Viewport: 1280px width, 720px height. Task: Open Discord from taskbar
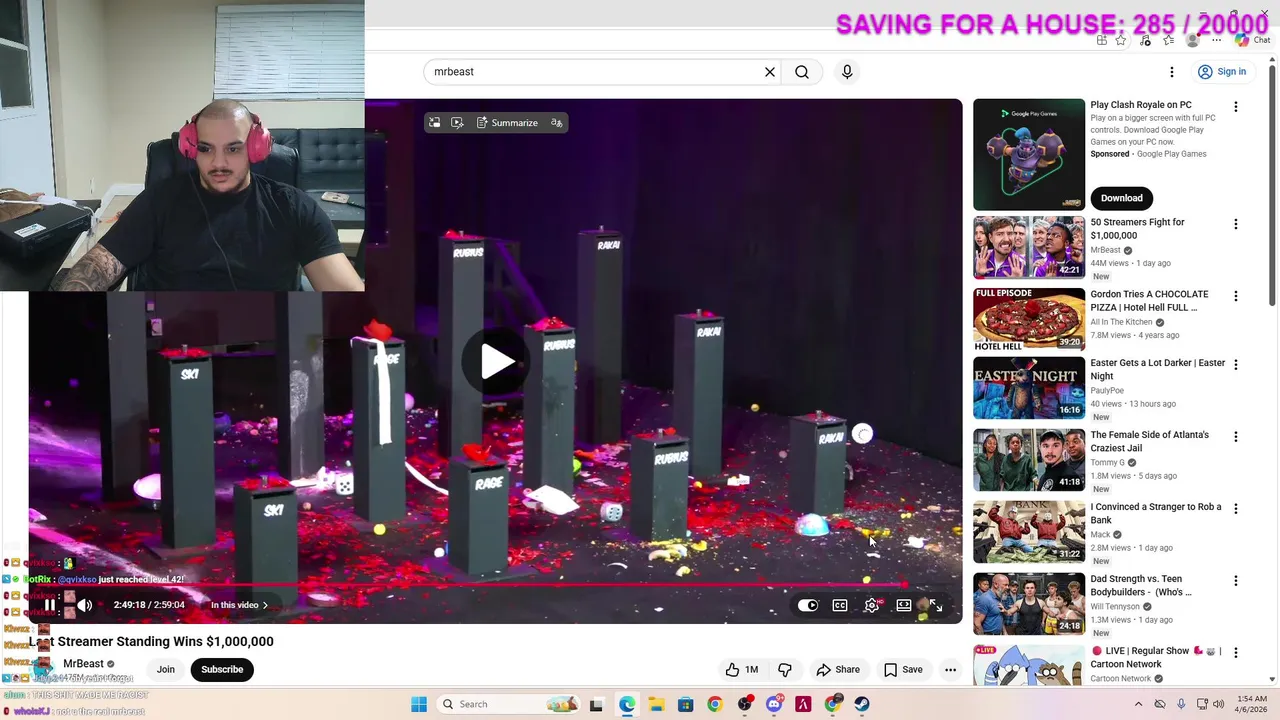[774, 704]
